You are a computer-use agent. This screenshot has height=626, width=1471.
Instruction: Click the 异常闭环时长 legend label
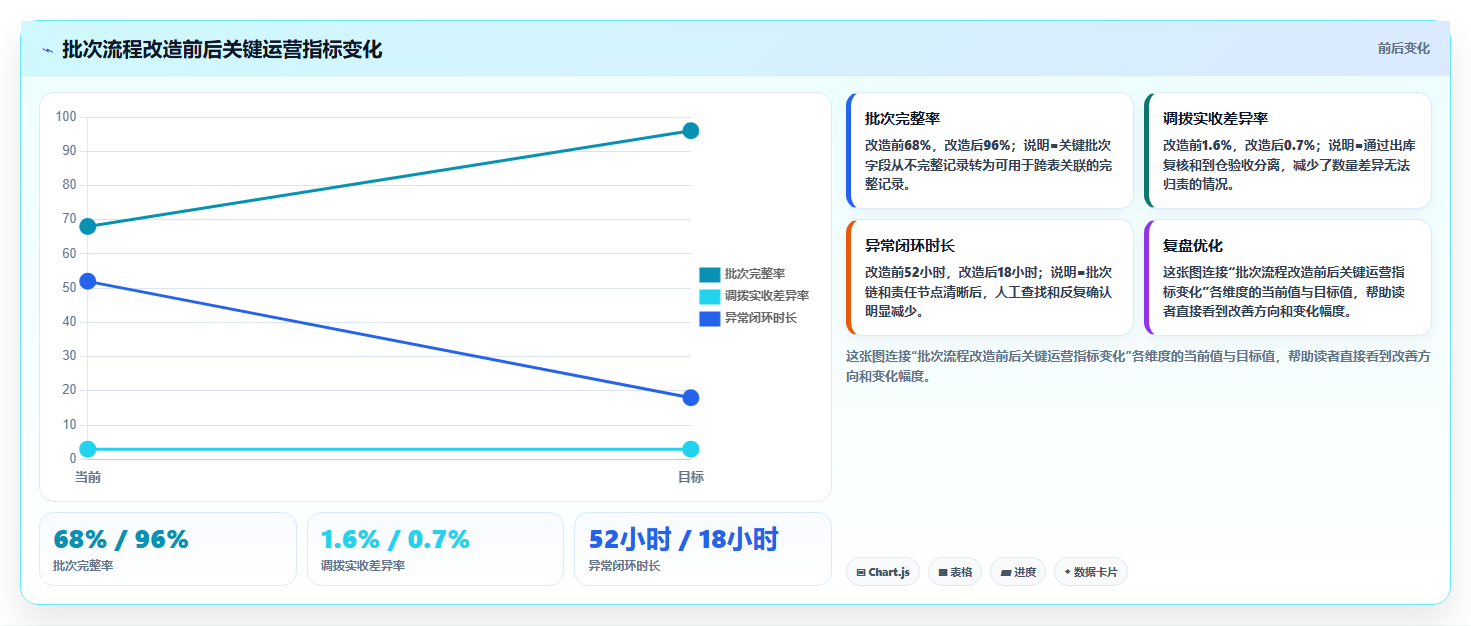761,318
